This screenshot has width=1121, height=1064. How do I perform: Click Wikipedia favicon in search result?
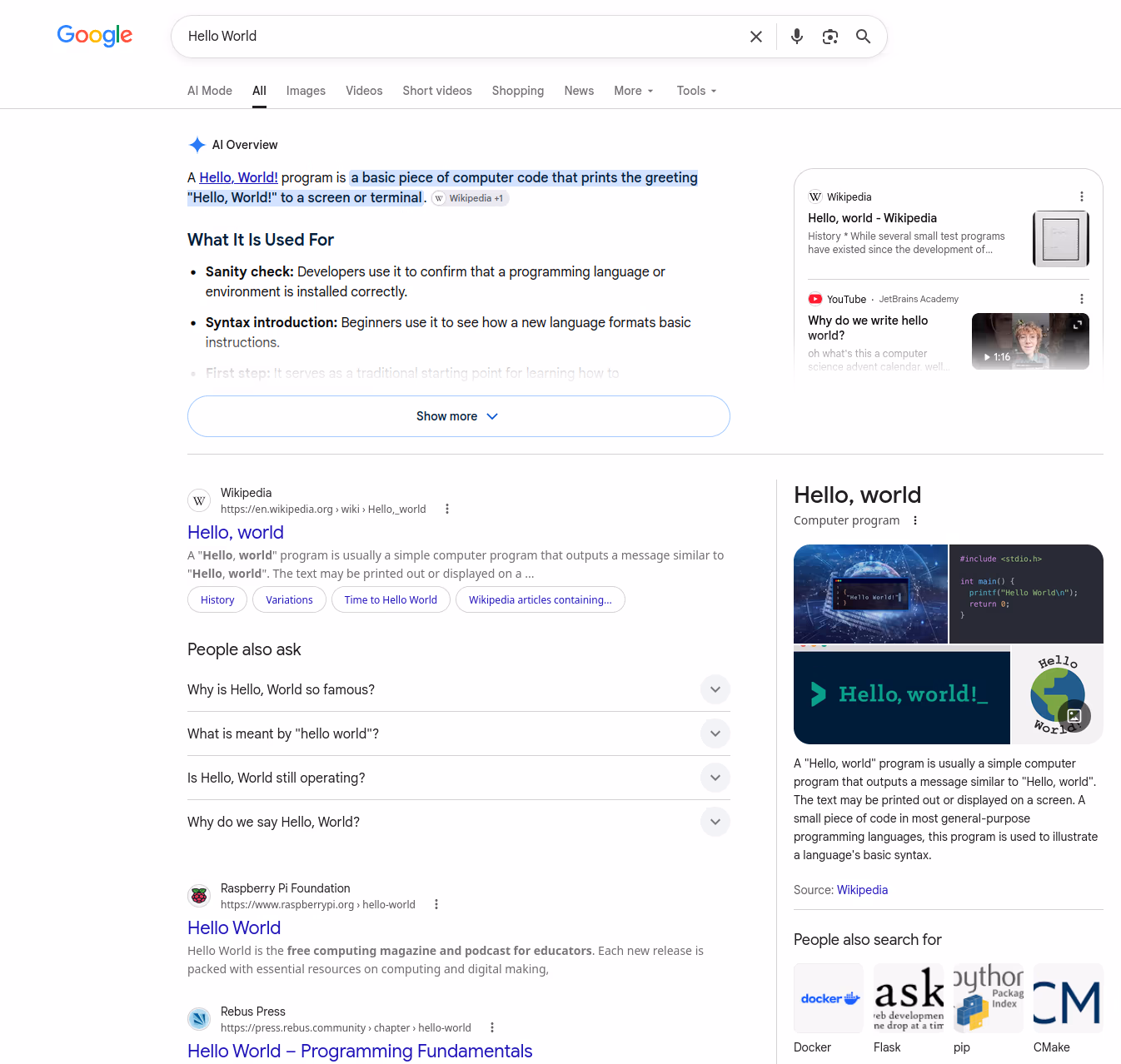pos(199,500)
